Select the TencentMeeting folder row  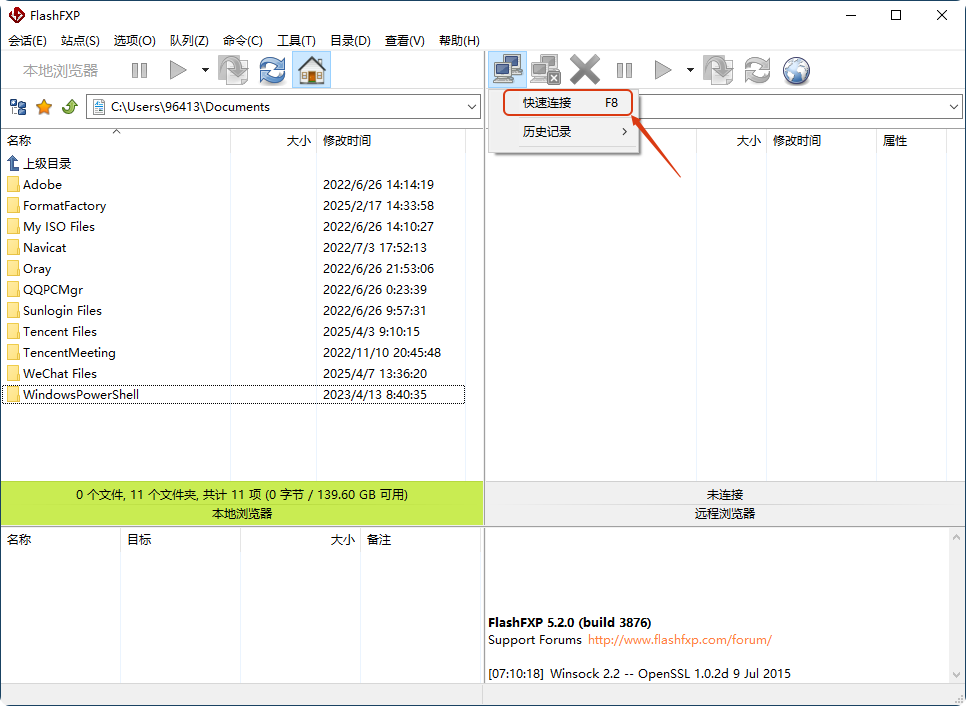(233, 352)
